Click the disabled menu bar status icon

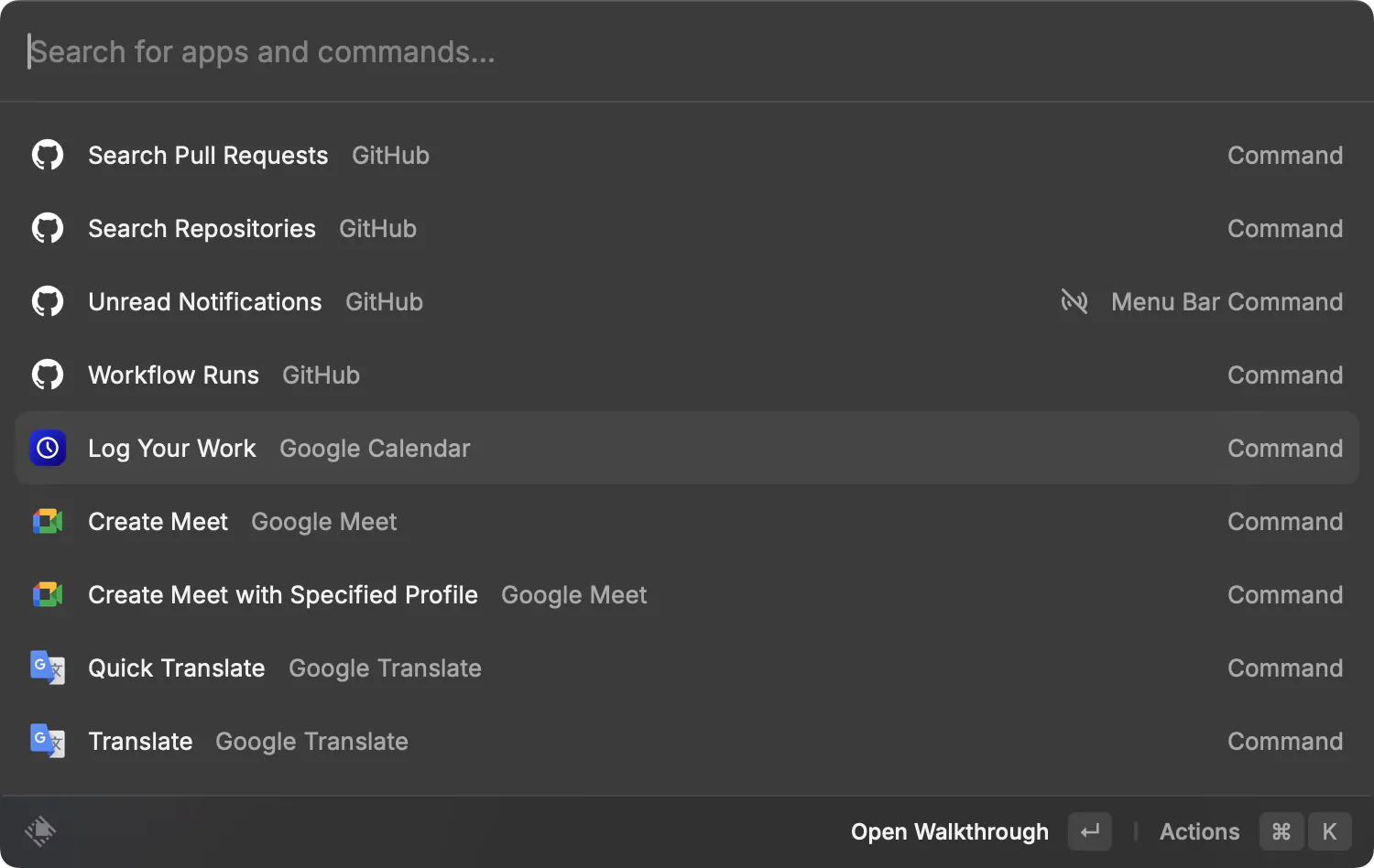pos(1074,301)
